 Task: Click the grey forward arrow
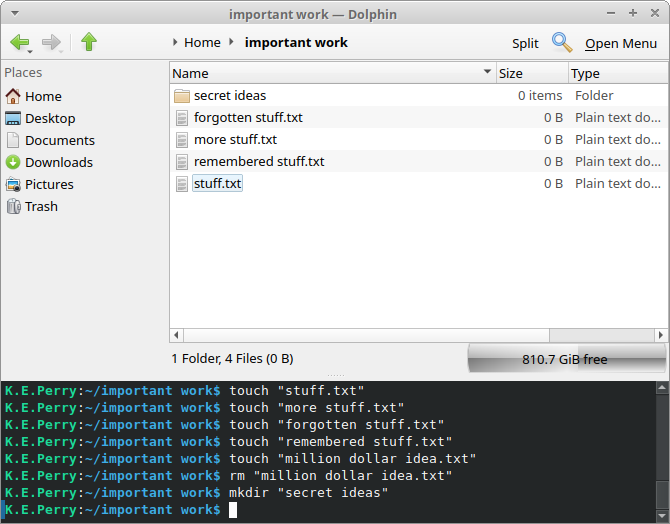[x=51, y=42]
